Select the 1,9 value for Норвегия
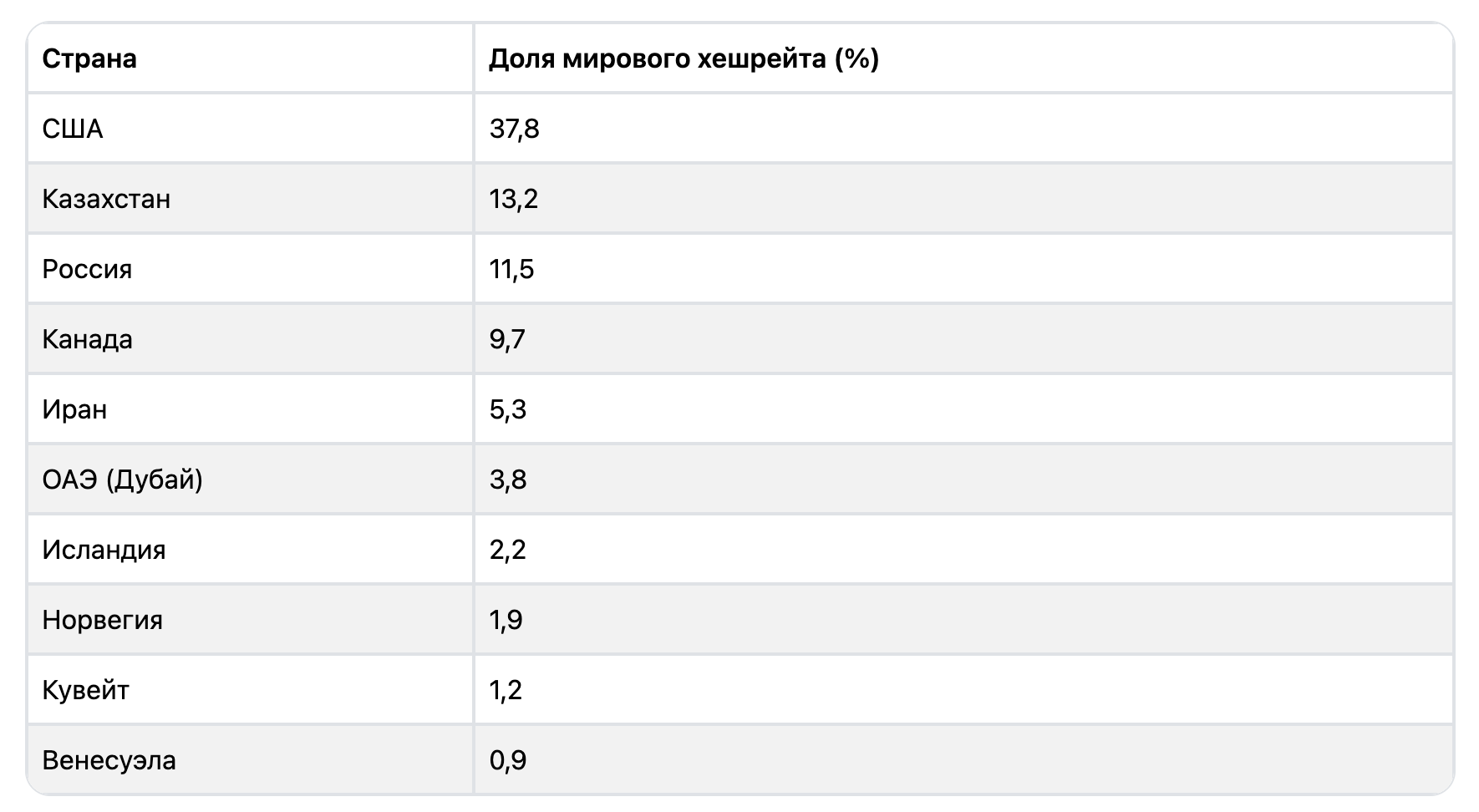 [x=506, y=620]
